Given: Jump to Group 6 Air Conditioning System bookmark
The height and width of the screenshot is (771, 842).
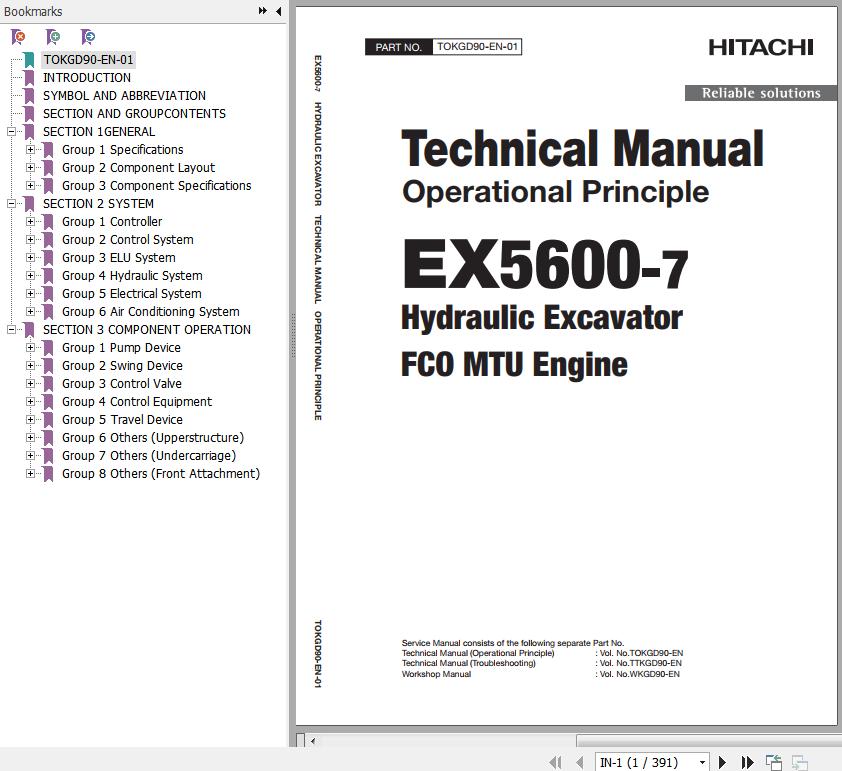Looking at the screenshot, I should (x=150, y=311).
